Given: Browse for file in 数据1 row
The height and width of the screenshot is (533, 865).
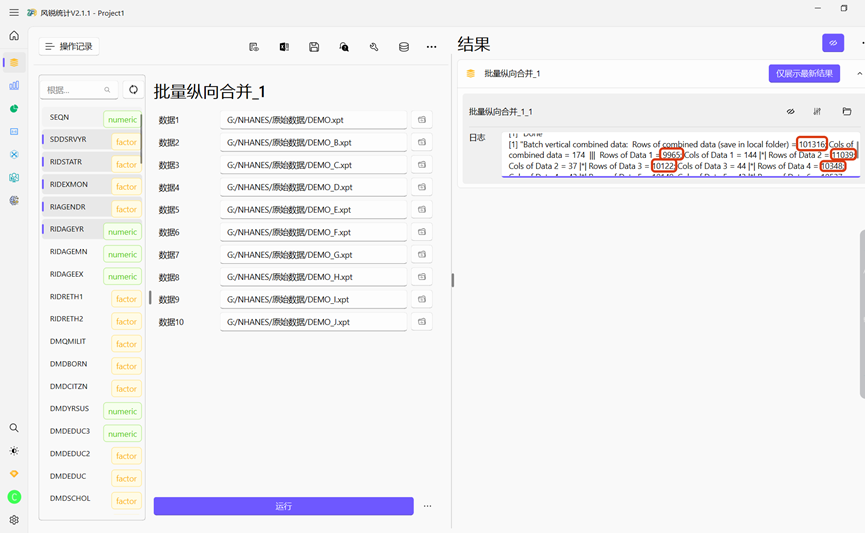Looking at the screenshot, I should click(x=422, y=120).
